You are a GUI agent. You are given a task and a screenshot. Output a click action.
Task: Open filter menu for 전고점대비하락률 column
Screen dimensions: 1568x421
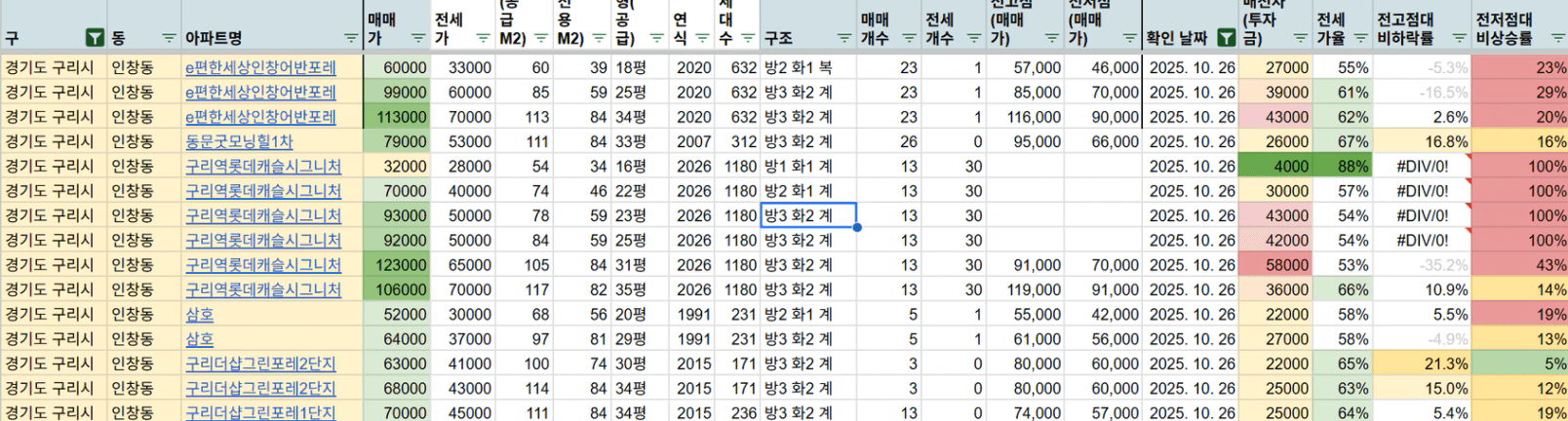(x=1459, y=39)
